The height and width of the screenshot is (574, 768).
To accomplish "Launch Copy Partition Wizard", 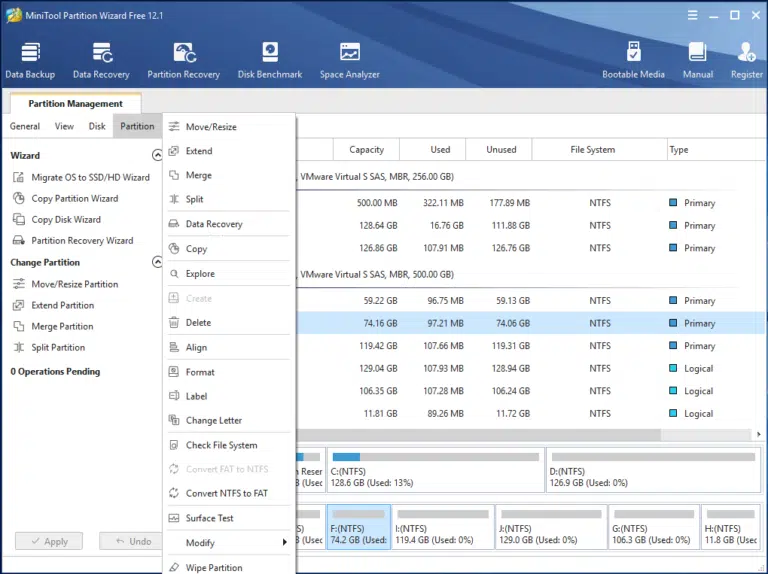I will [66, 198].
